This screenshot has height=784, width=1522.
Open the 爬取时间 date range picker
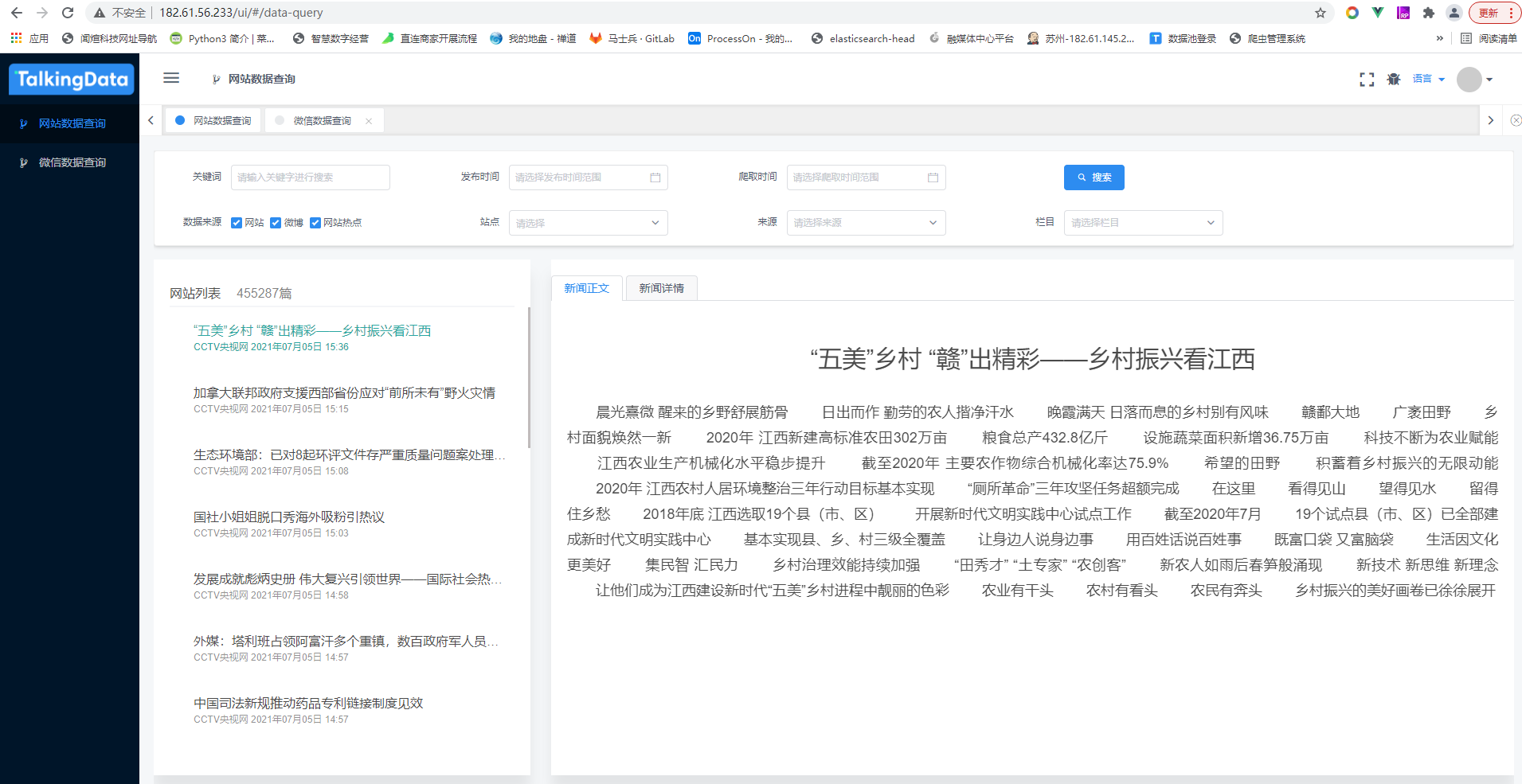[866, 177]
